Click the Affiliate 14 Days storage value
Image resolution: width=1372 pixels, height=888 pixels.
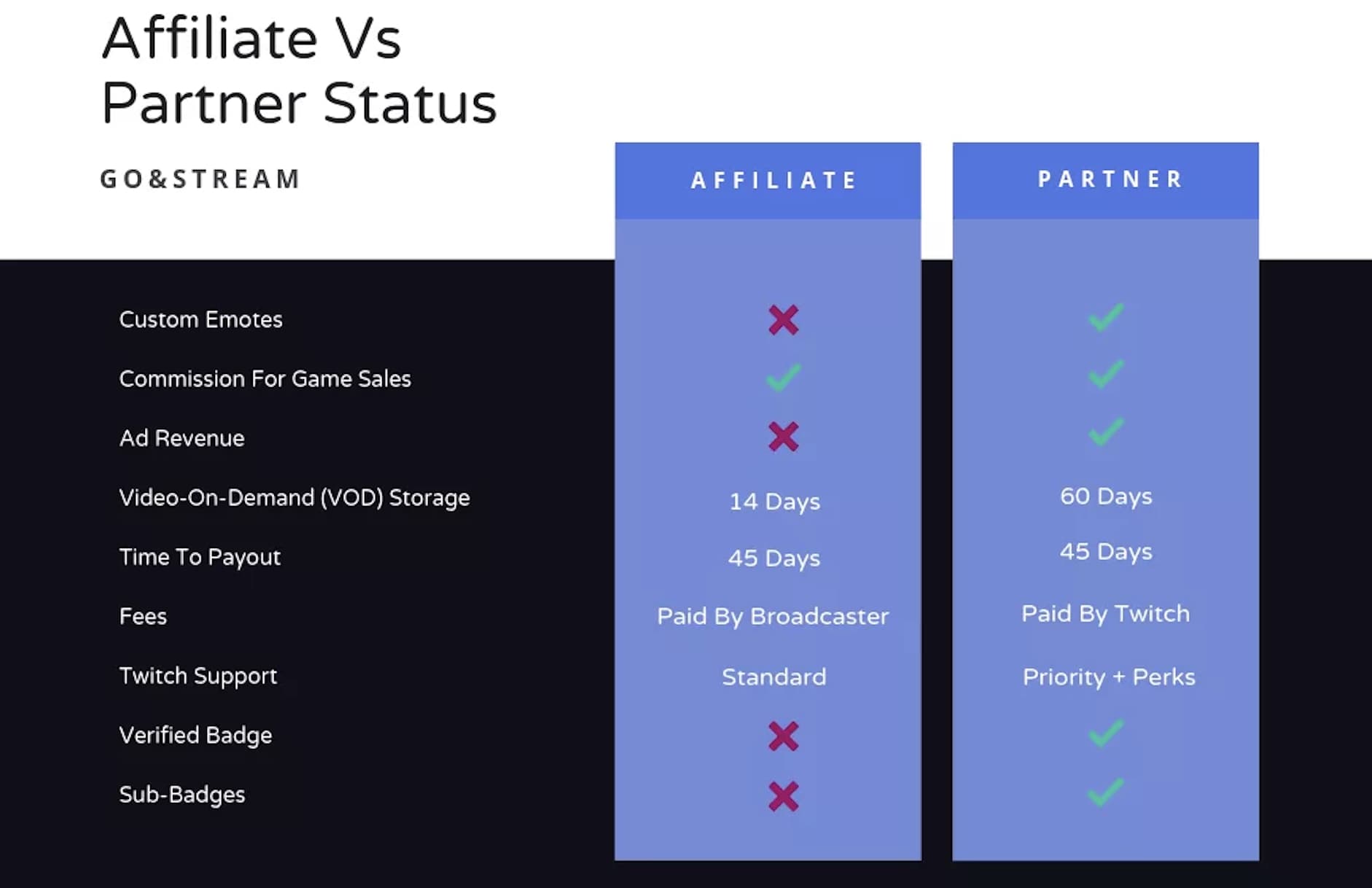[774, 502]
